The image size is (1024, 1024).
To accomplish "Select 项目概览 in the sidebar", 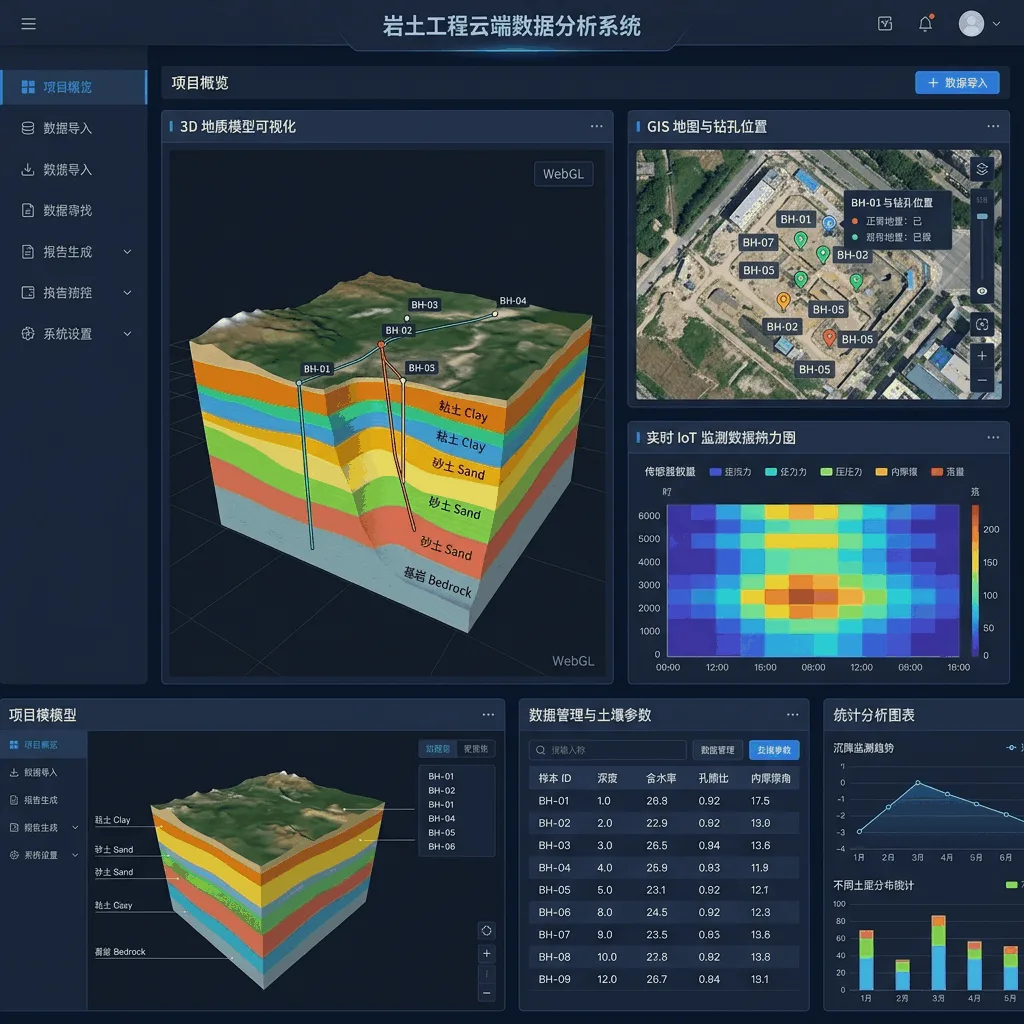I will [74, 87].
